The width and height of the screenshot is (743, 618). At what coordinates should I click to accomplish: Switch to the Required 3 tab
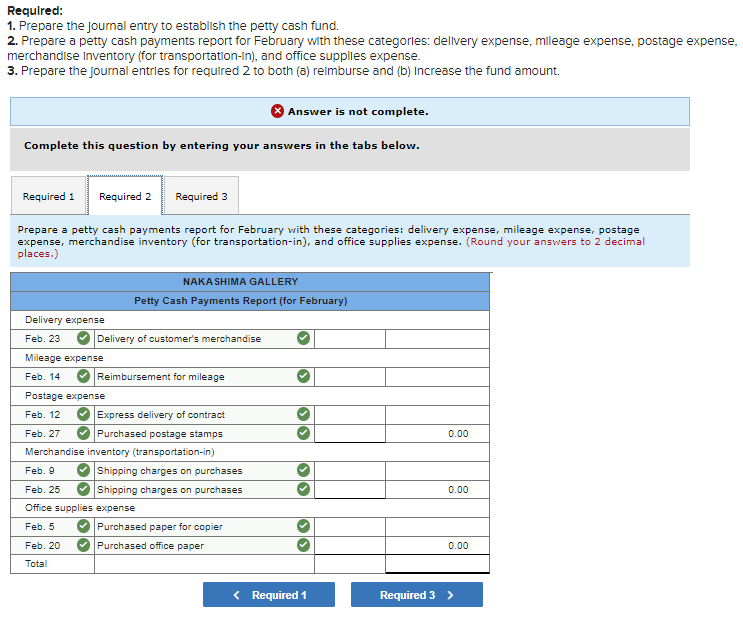click(201, 196)
